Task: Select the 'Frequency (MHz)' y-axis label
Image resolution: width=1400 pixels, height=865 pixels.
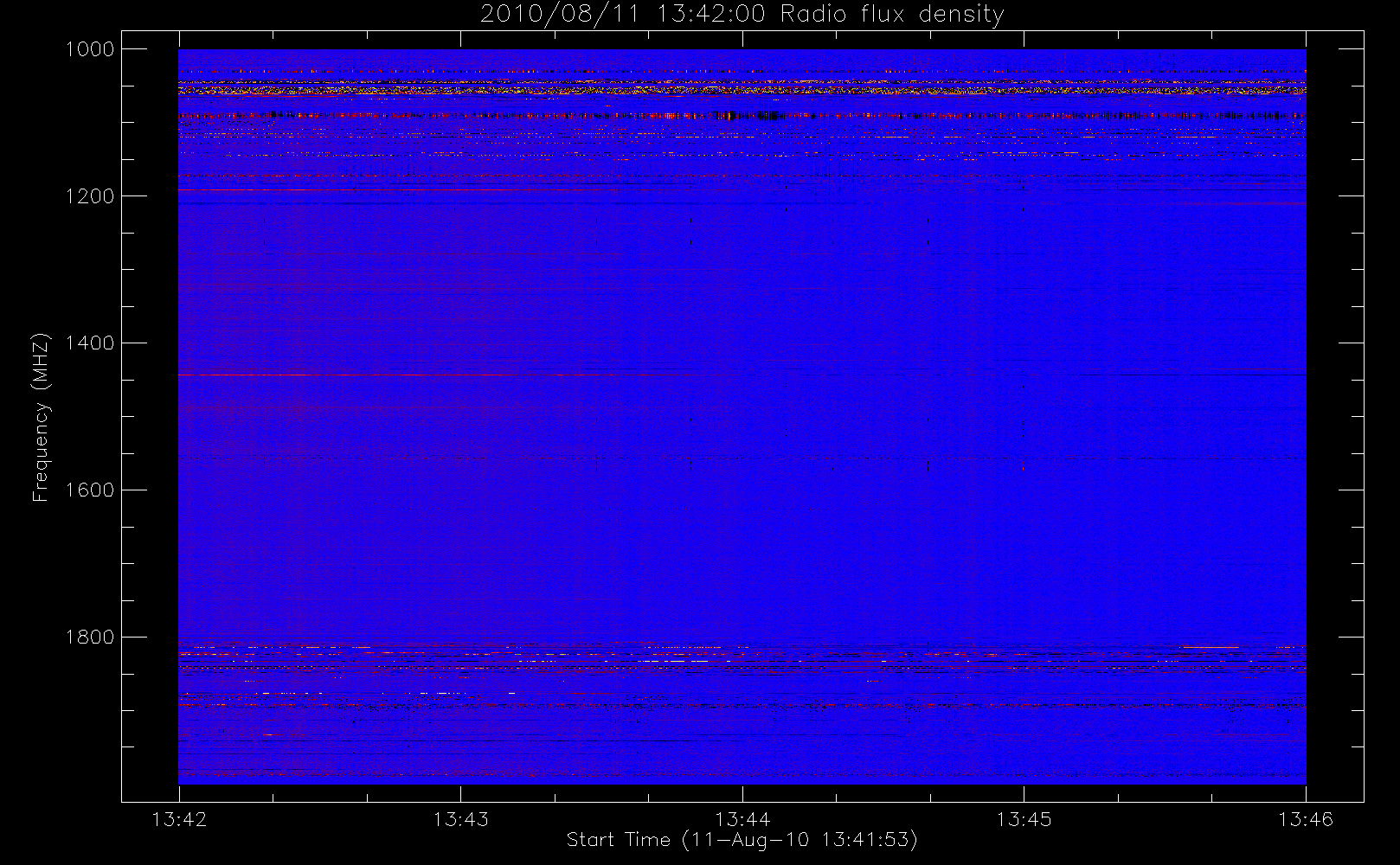Action: pyautogui.click(x=41, y=417)
